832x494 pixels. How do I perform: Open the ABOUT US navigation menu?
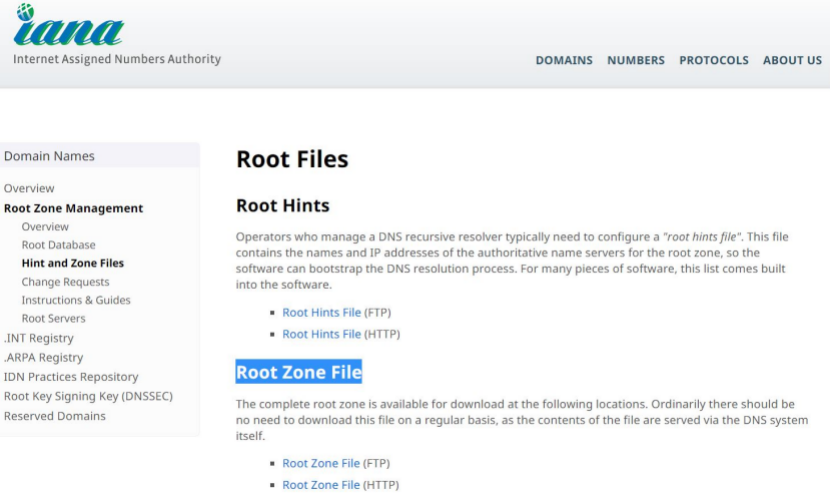792,60
